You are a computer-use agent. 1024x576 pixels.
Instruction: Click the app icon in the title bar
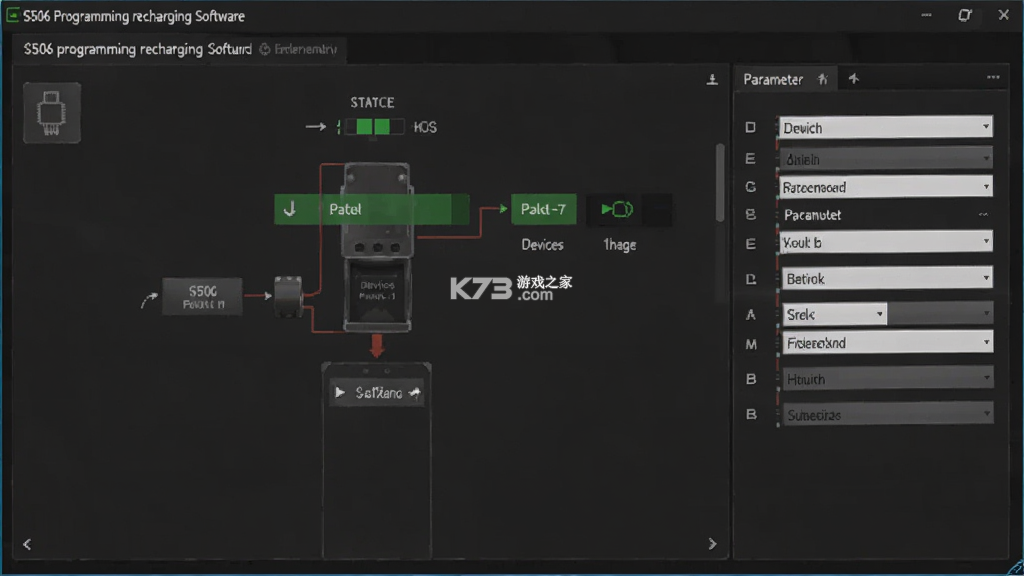point(12,15)
